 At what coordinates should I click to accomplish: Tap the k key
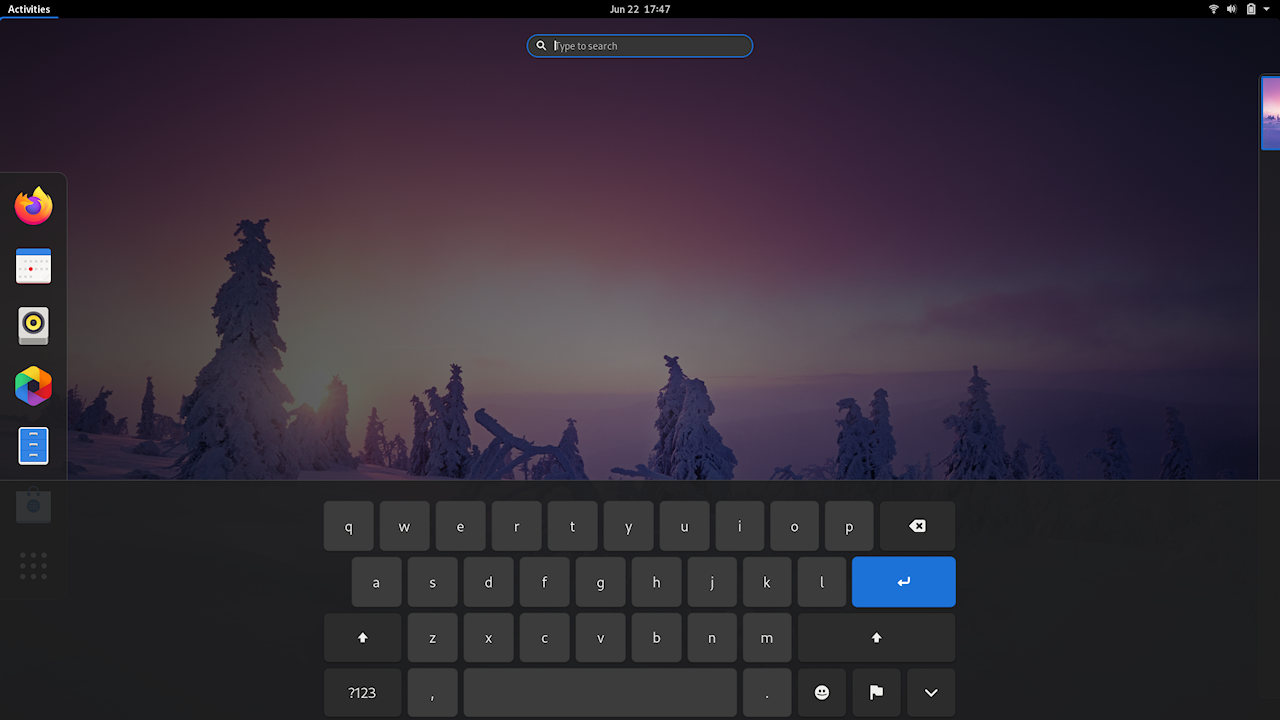[x=767, y=582]
